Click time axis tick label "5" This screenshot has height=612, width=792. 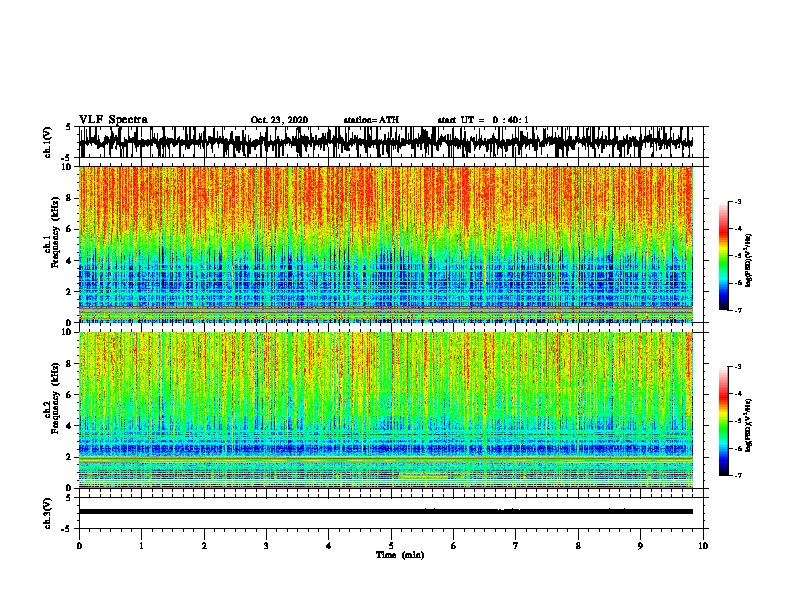[x=391, y=546]
